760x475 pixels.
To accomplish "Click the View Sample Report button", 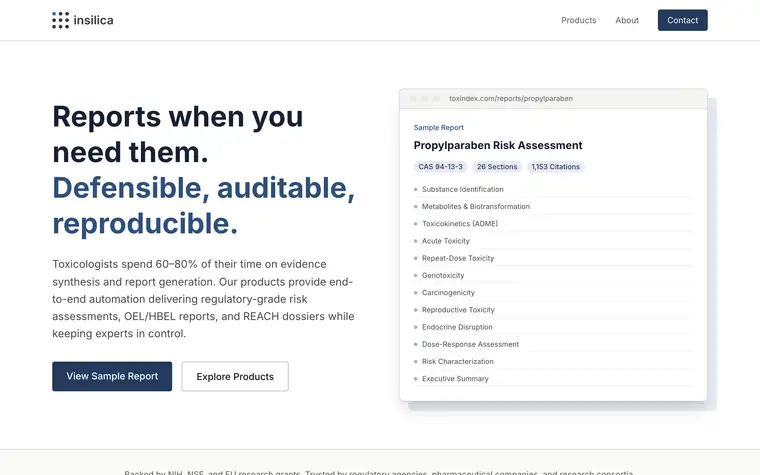I will 112,376.
